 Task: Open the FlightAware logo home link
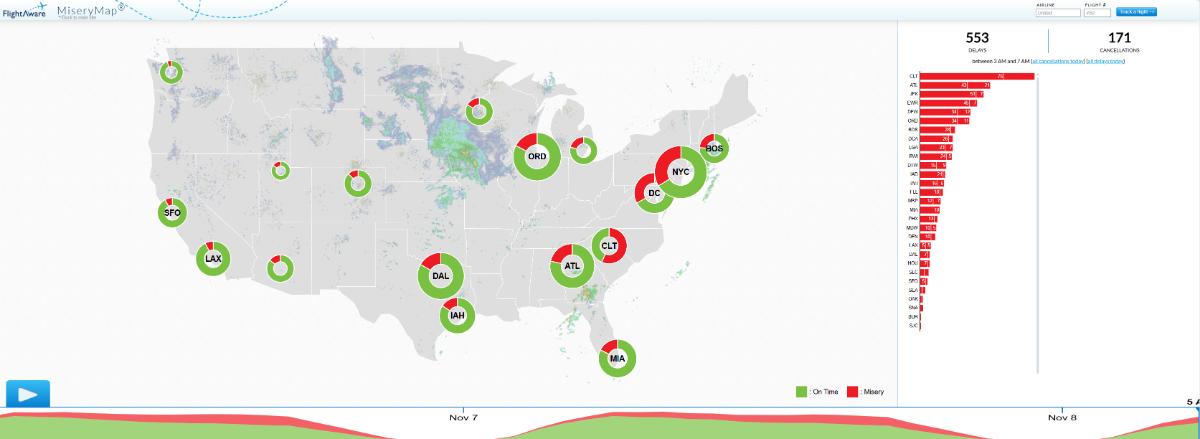coord(23,12)
